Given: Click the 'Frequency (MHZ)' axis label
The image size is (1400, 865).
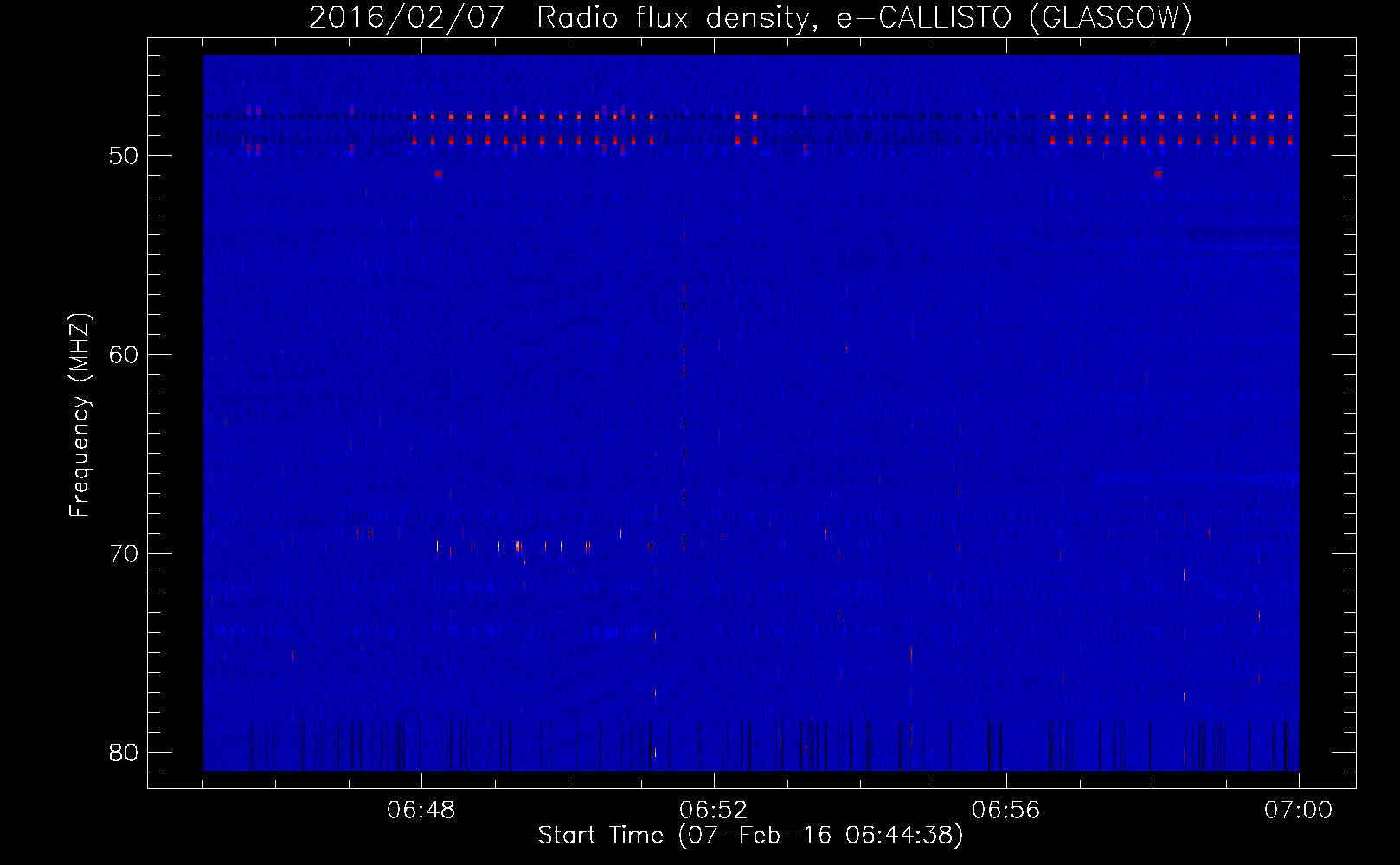Looking at the screenshot, I should 80,415.
